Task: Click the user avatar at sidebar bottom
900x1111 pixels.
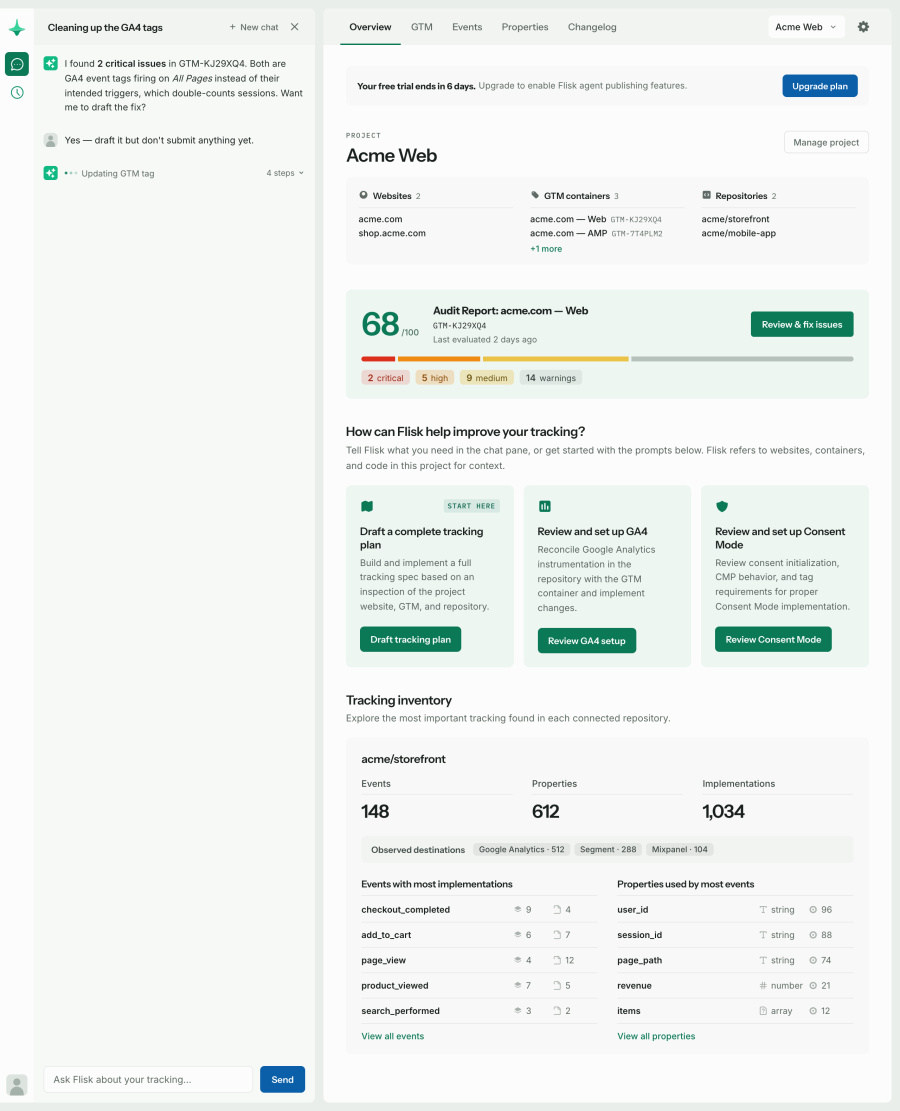Action: [17, 1085]
